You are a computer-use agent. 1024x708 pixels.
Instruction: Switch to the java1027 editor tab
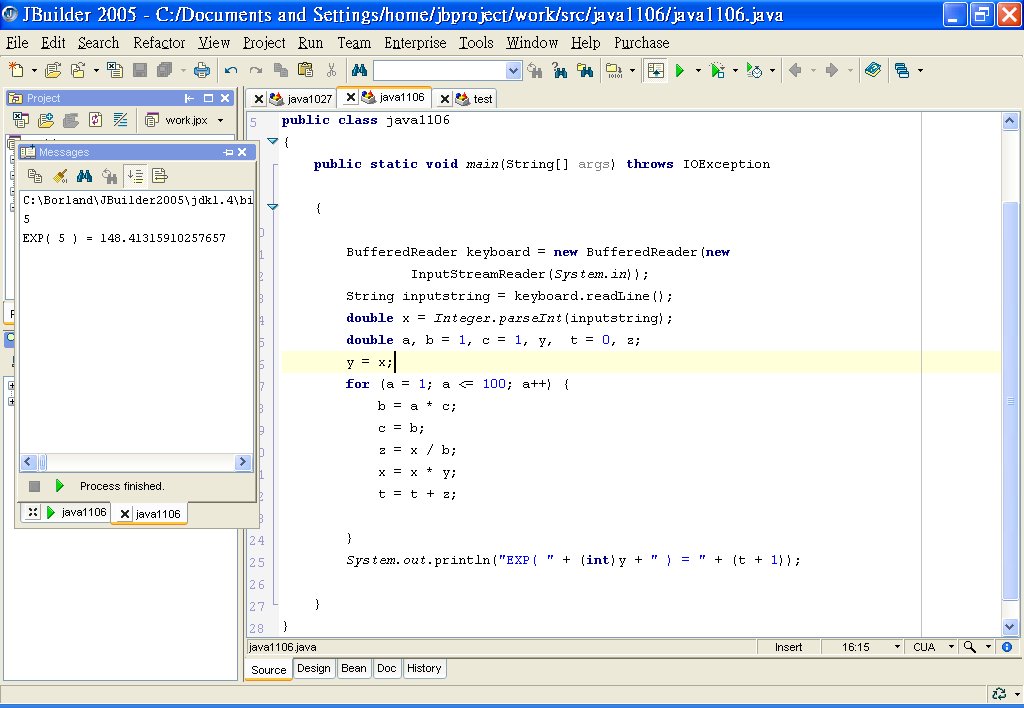[x=310, y=99]
